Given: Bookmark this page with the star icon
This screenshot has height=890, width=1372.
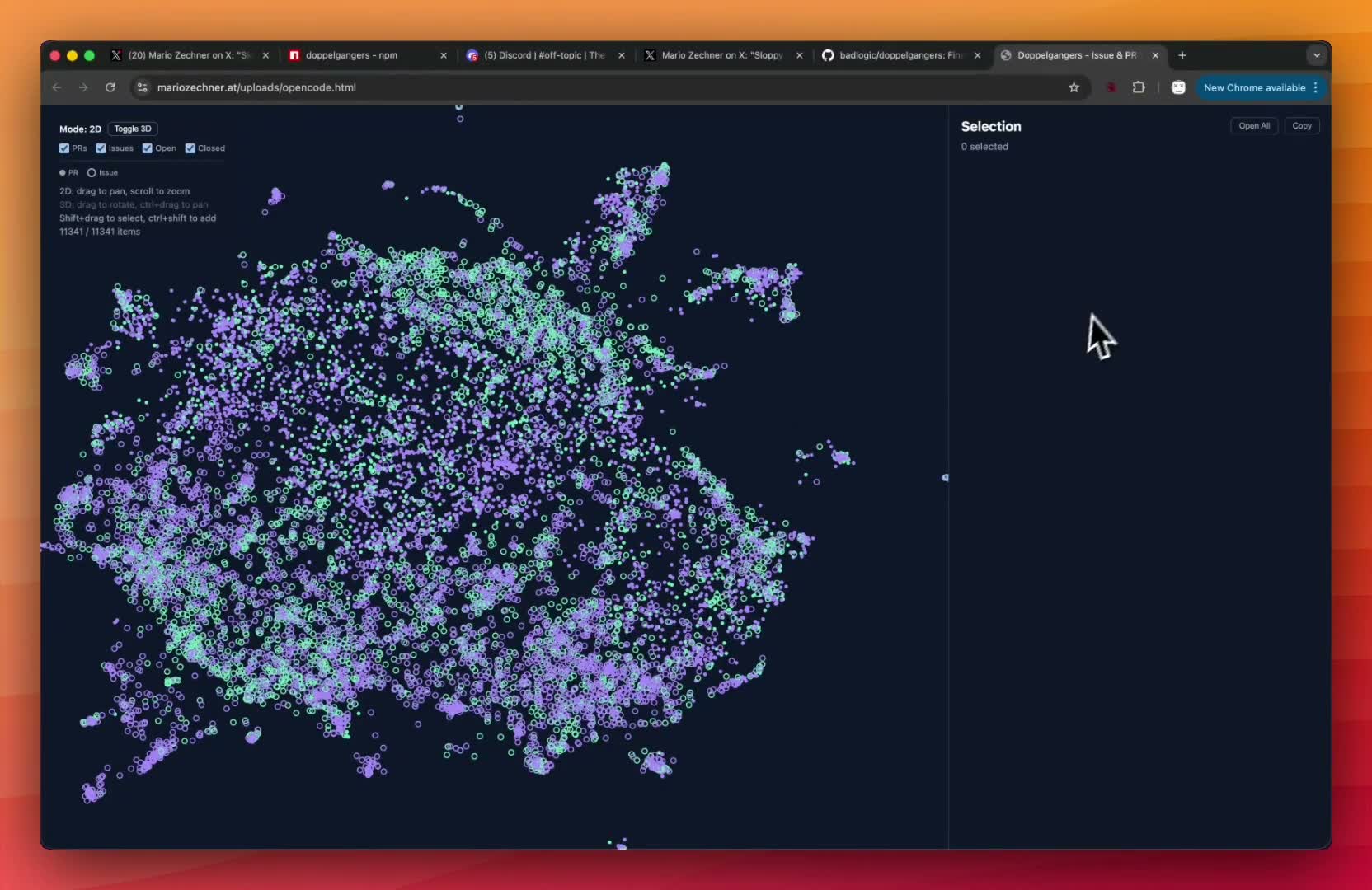Looking at the screenshot, I should click(x=1074, y=87).
